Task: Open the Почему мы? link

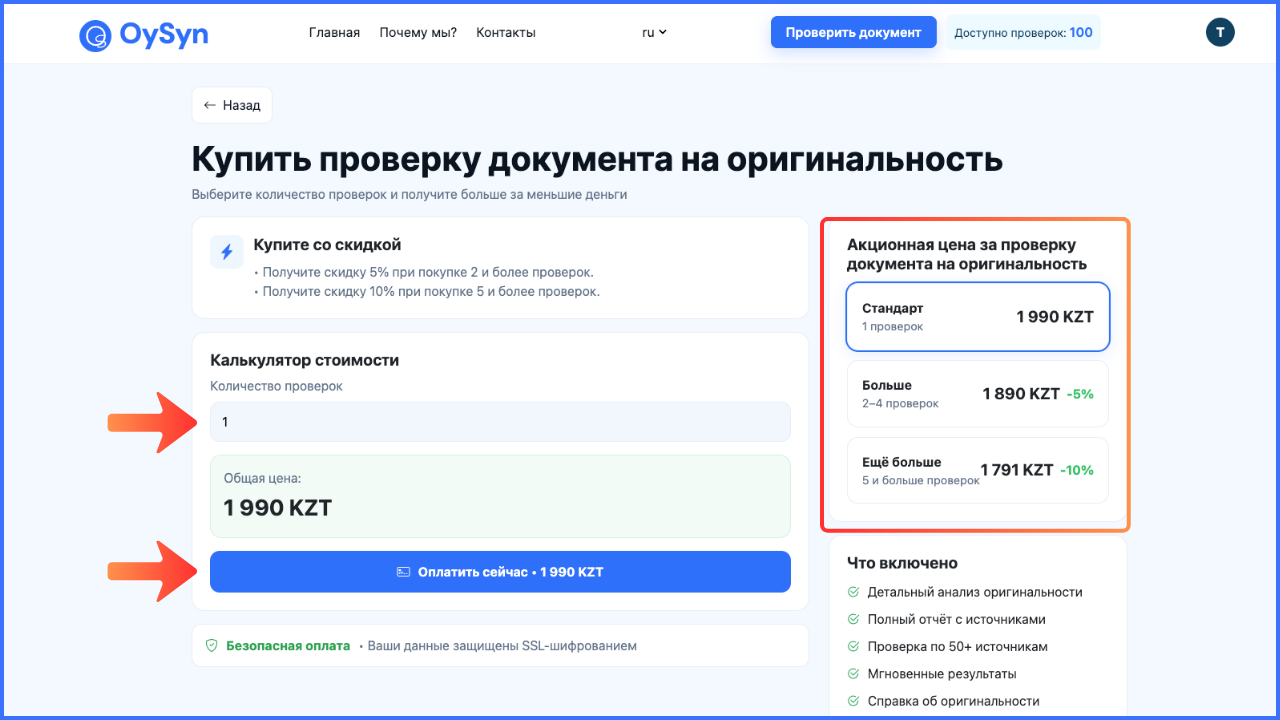Action: pyautogui.click(x=417, y=31)
